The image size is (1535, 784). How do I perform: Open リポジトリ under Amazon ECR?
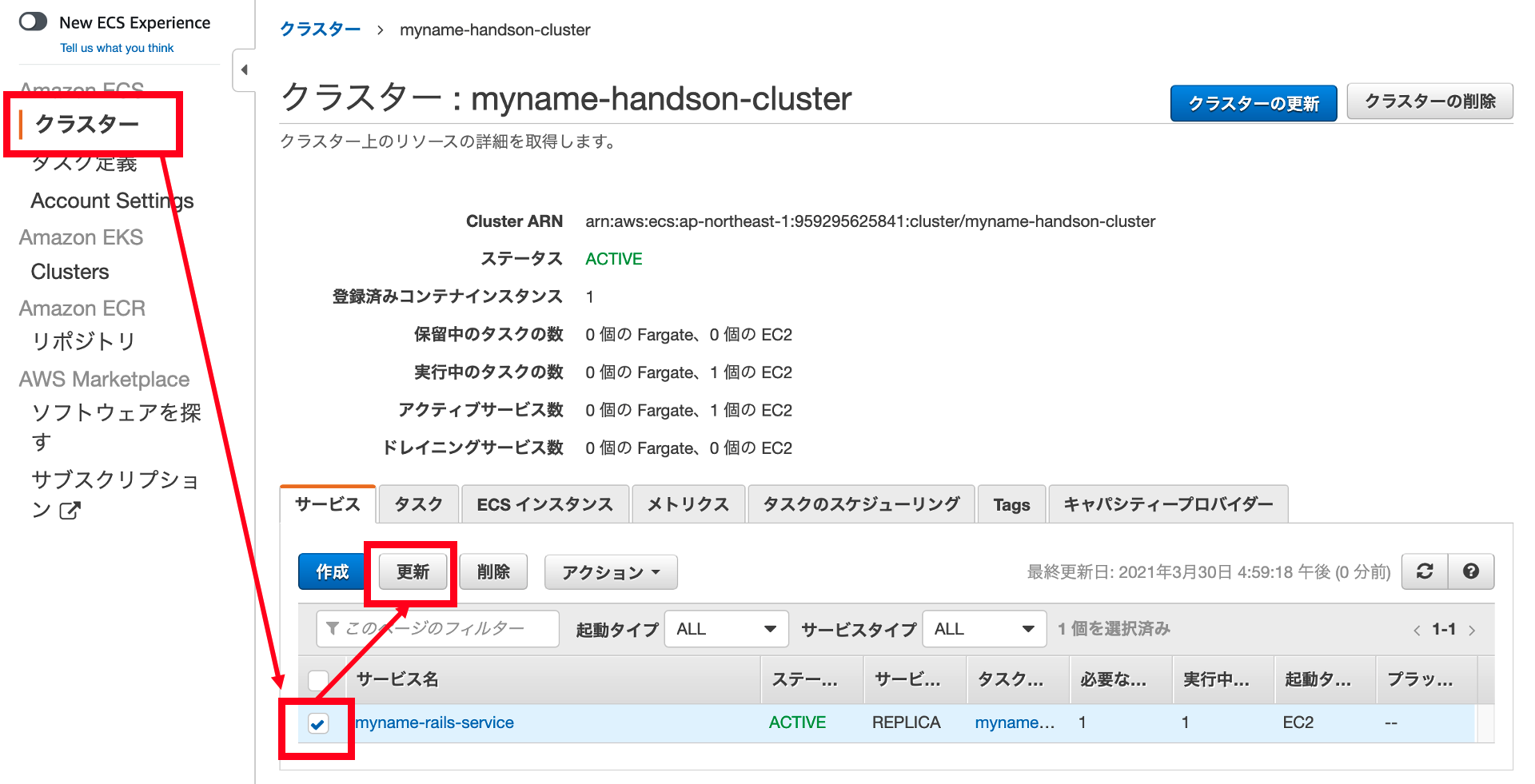click(84, 341)
